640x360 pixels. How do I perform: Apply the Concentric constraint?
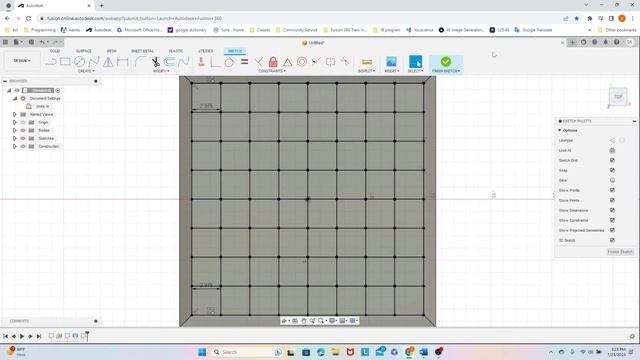coord(302,62)
